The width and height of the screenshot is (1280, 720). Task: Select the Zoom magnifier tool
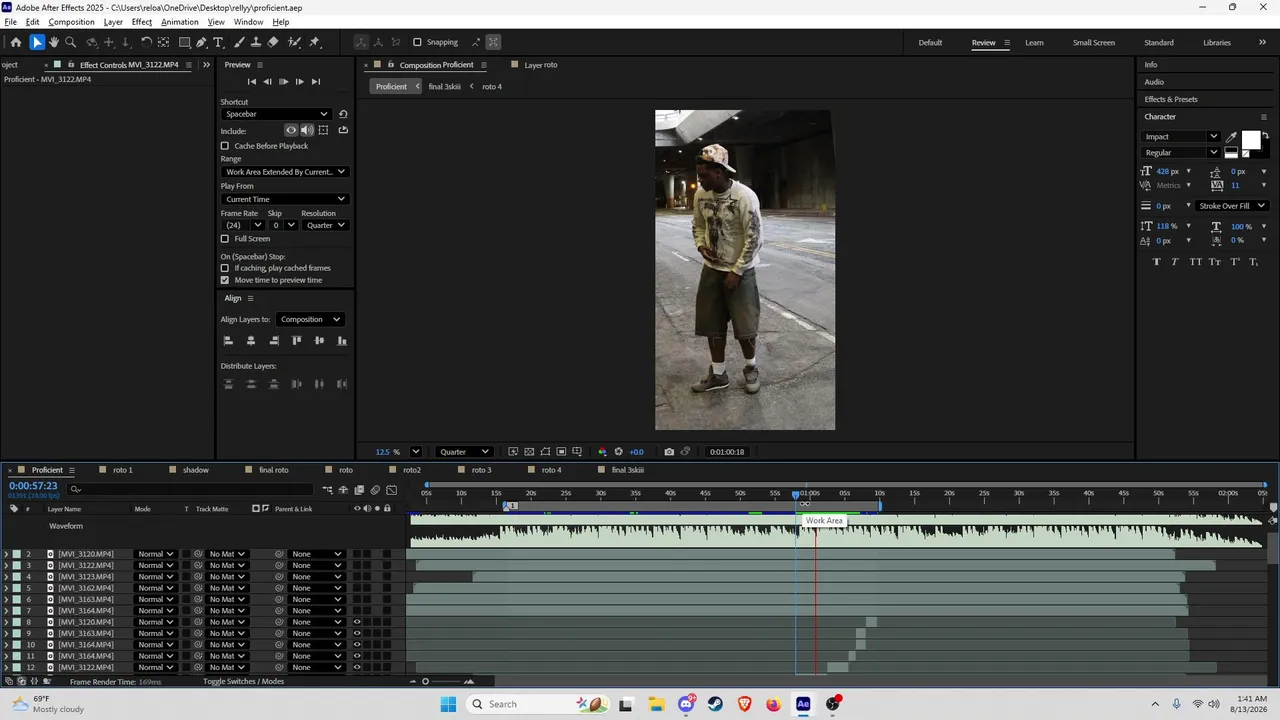pyautogui.click(x=70, y=42)
